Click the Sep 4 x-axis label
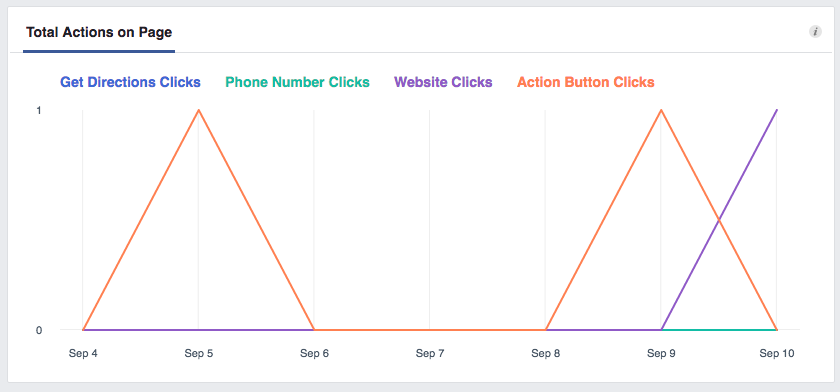840x392 pixels. click(83, 353)
